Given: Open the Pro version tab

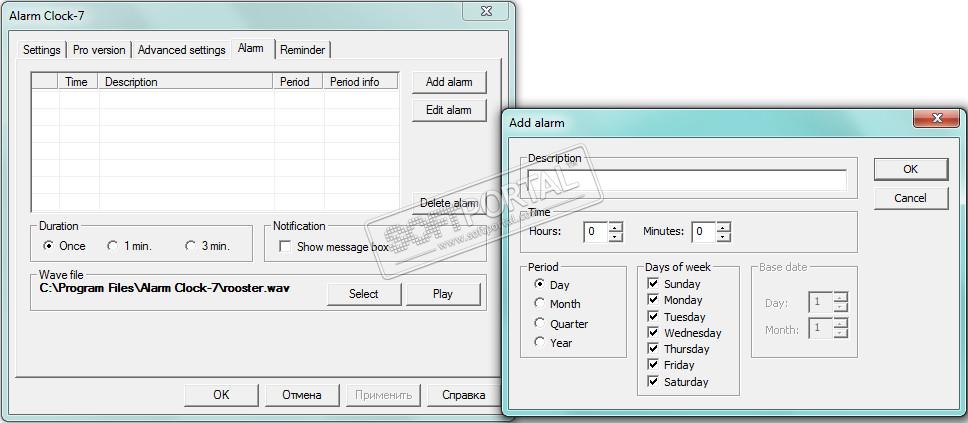Looking at the screenshot, I should tap(99, 50).
